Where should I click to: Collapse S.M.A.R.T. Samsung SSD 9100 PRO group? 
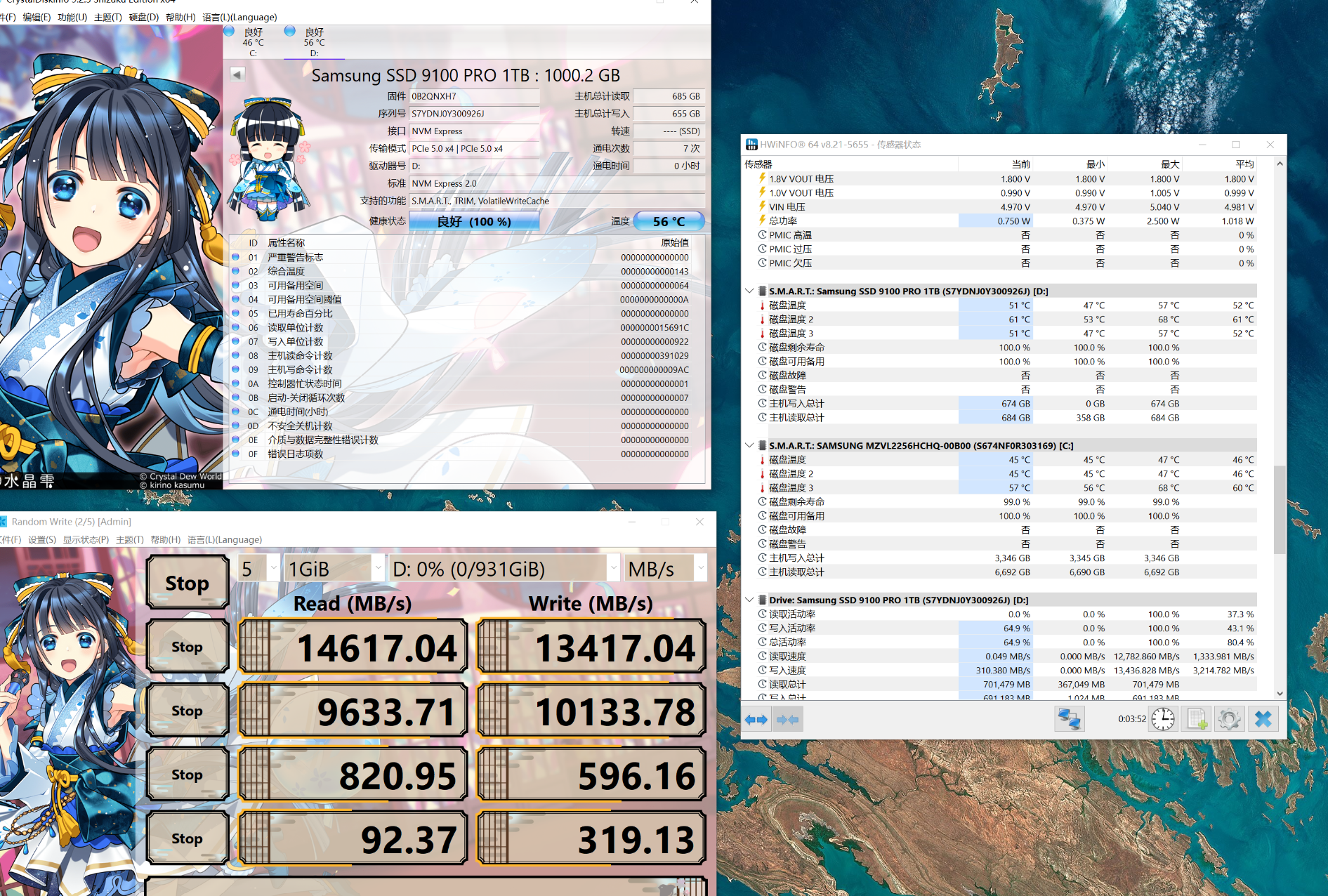[749, 291]
